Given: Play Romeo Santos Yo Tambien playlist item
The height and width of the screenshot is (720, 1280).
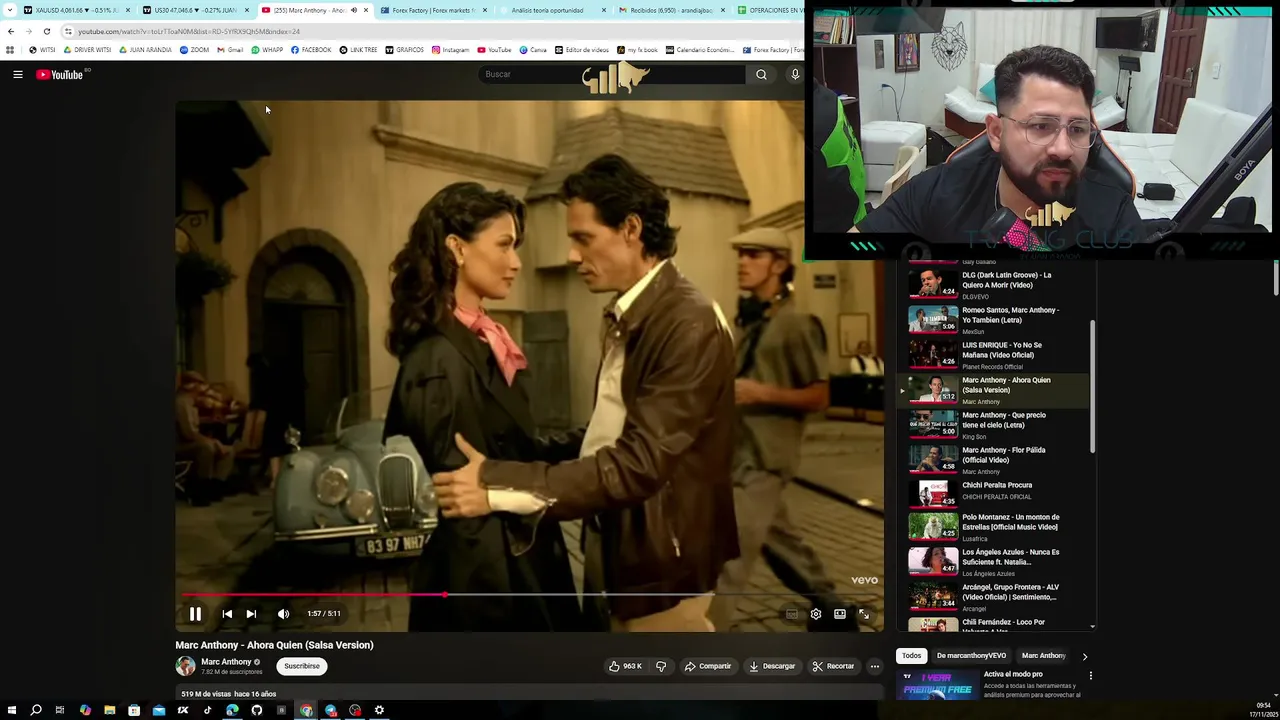Looking at the screenshot, I should (x=994, y=320).
